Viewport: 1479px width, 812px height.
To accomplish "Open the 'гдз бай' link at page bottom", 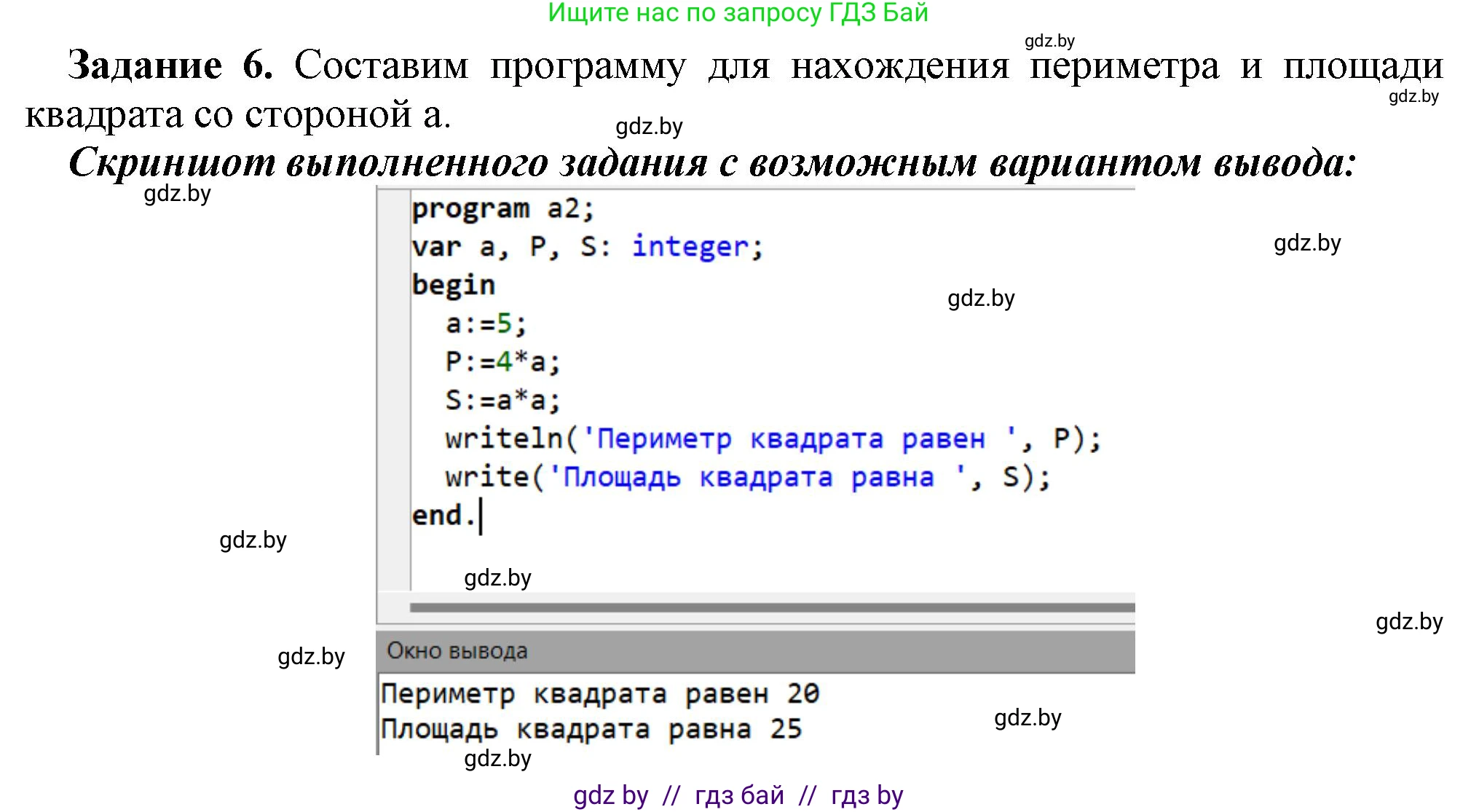I will (738, 795).
